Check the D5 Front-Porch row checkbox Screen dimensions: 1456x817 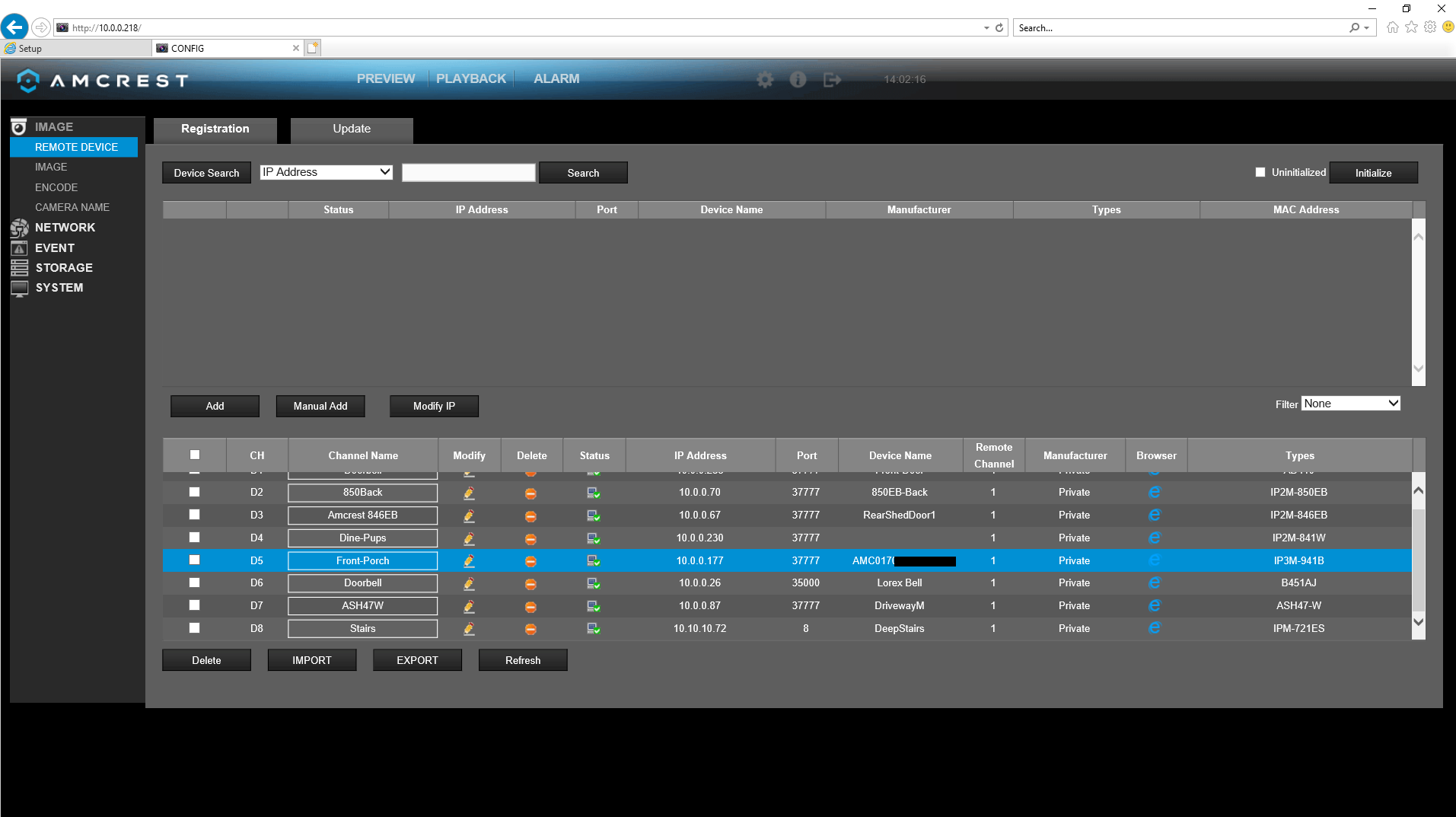(x=195, y=560)
